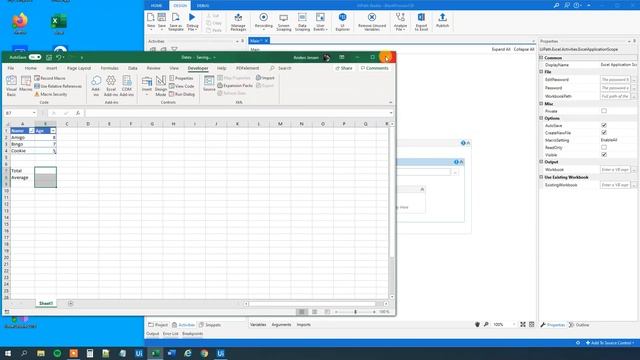This screenshot has width=640, height=360.
Task: Open Data Scraping in UiPath Studio
Action: (302, 22)
